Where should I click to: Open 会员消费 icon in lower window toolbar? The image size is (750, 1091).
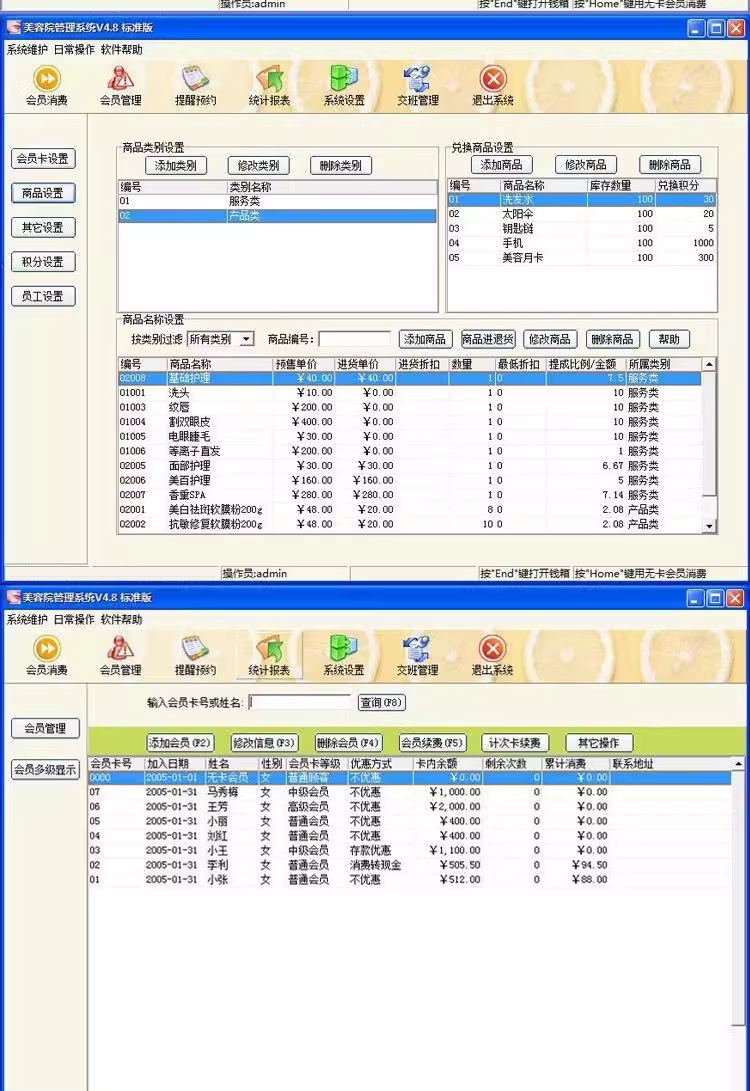(x=47, y=655)
